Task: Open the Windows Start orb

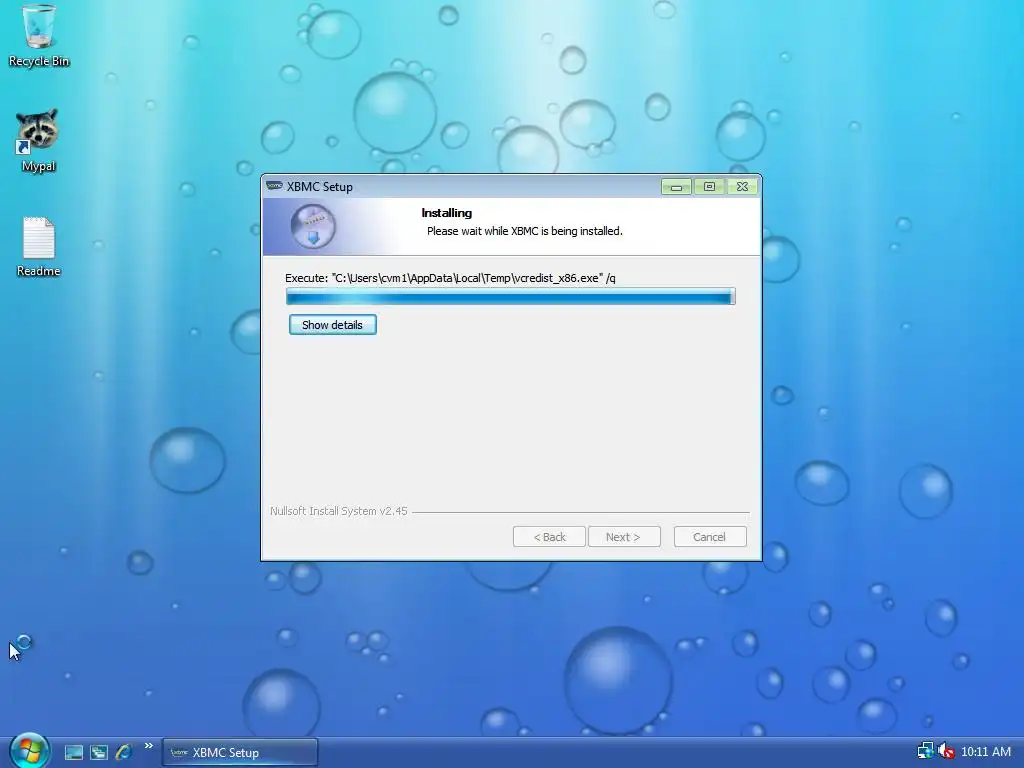Action: [29, 751]
